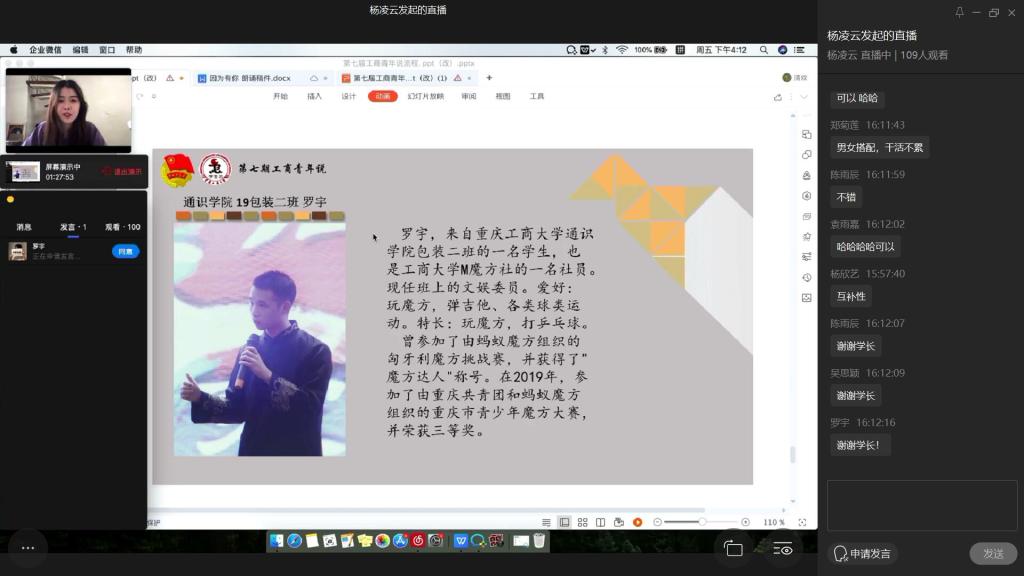Open the 观看·100 viewers tab
The image size is (1024, 576).
pos(122,227)
